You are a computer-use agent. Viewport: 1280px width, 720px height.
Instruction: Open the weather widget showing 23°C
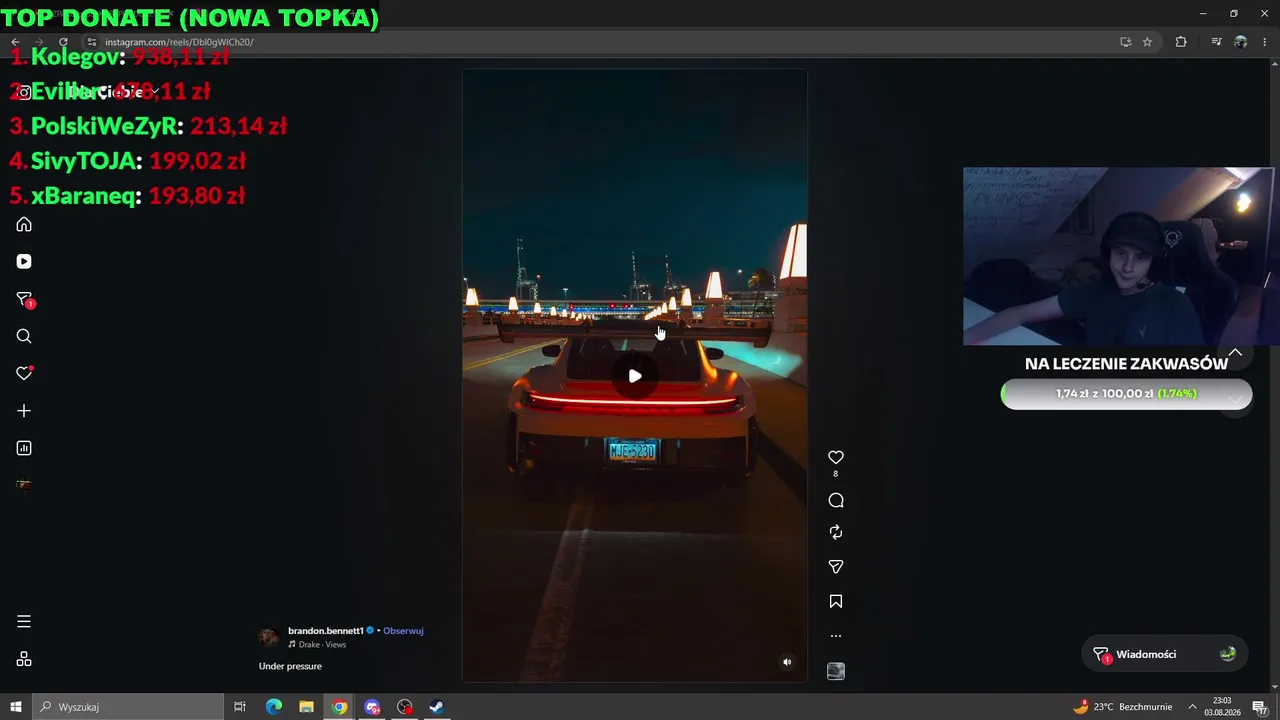(1122, 707)
